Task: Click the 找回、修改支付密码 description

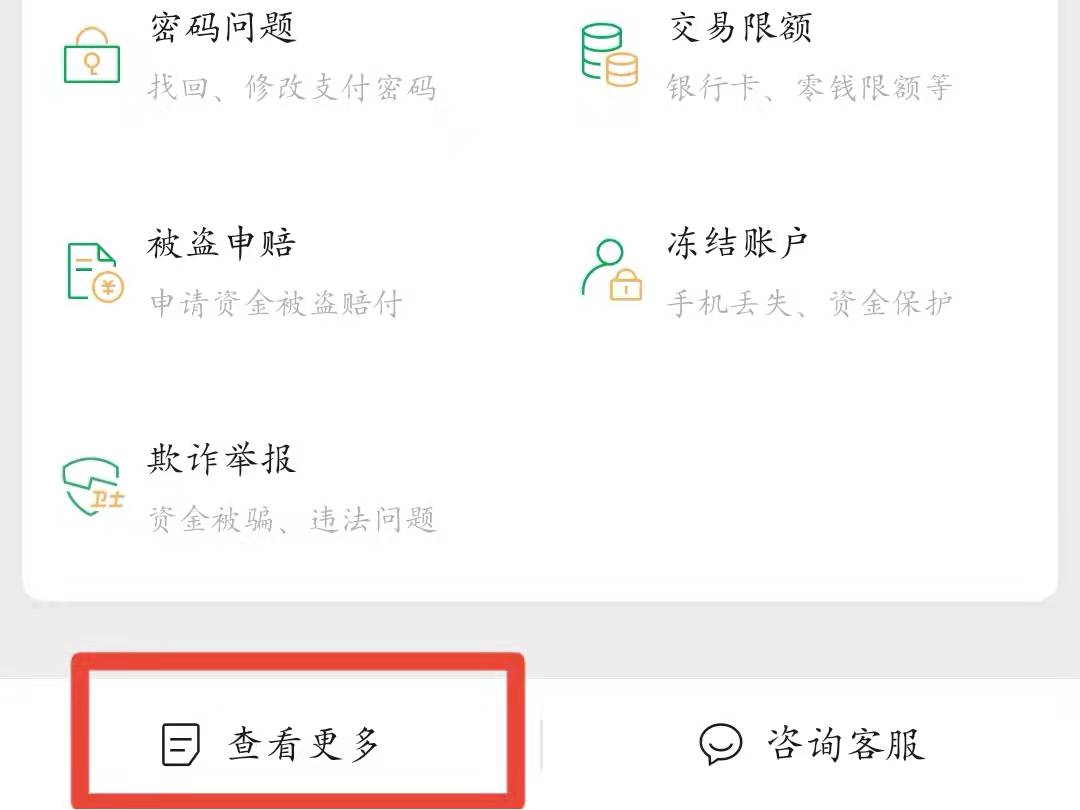Action: (x=293, y=88)
